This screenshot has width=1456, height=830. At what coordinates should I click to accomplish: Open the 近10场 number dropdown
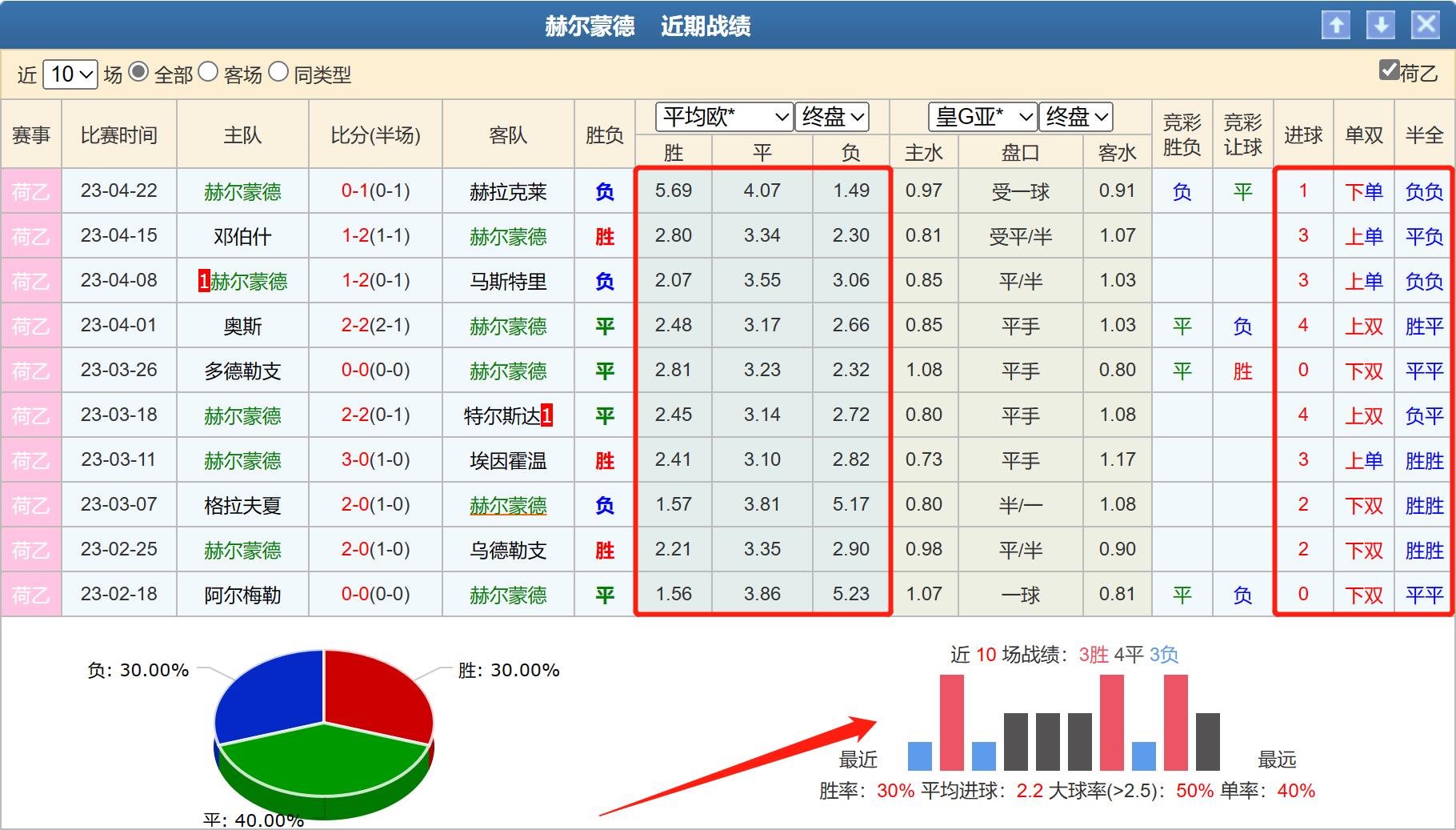tap(70, 74)
